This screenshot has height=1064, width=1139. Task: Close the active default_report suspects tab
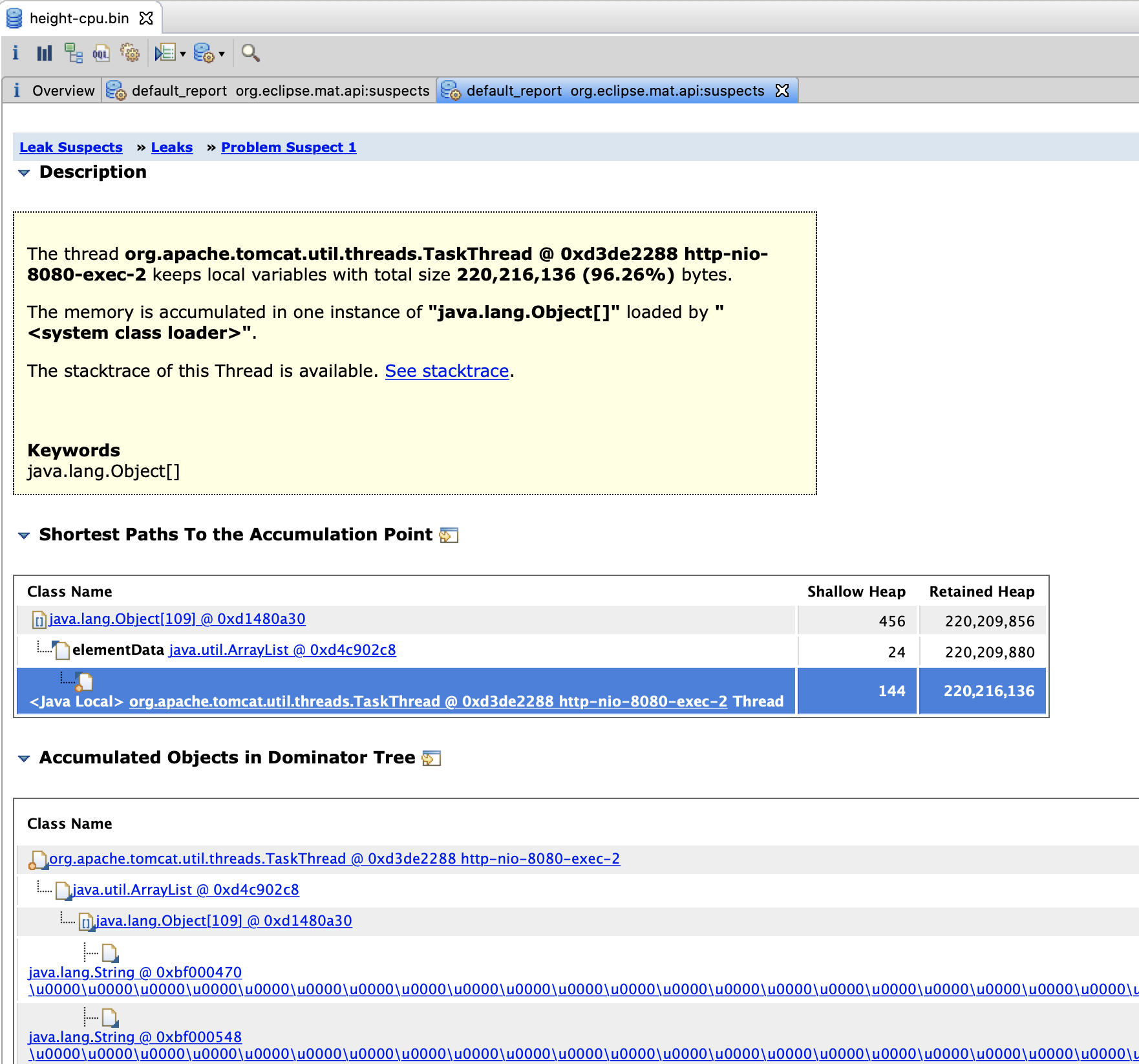(782, 90)
